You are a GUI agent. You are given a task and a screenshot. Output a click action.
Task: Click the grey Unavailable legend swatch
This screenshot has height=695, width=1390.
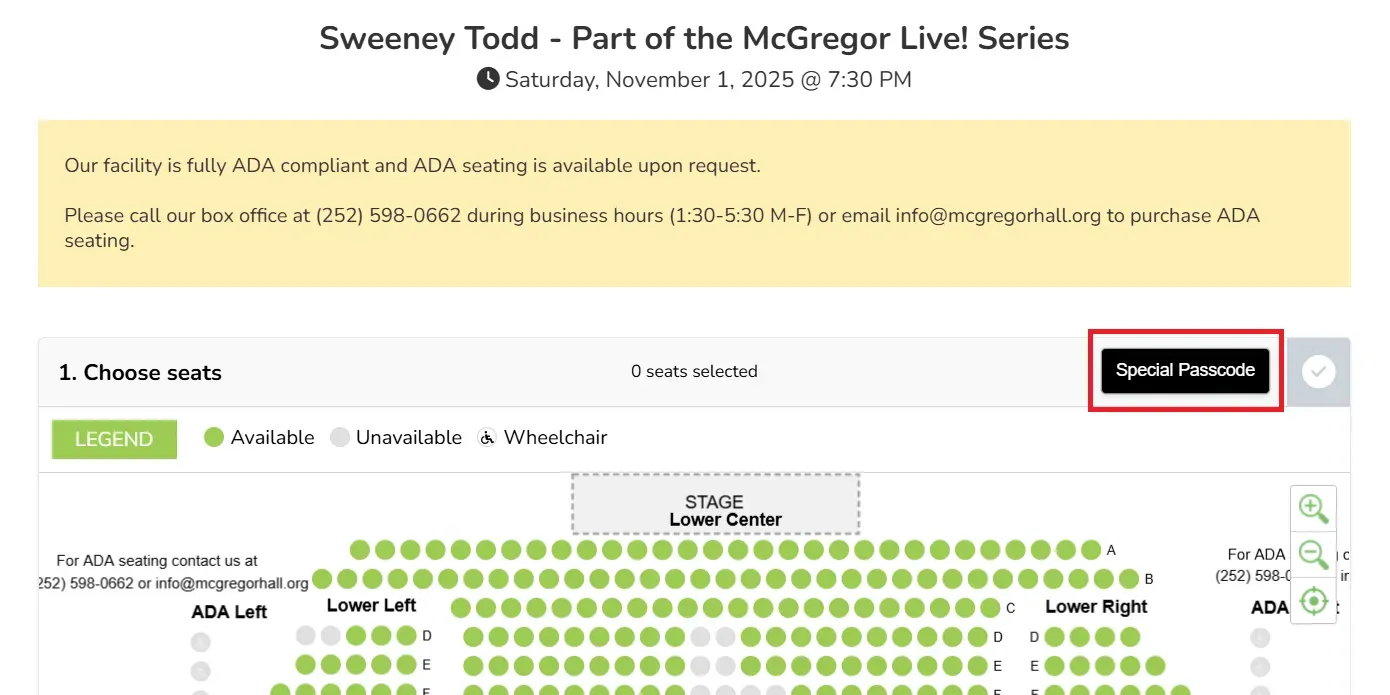(x=340, y=438)
